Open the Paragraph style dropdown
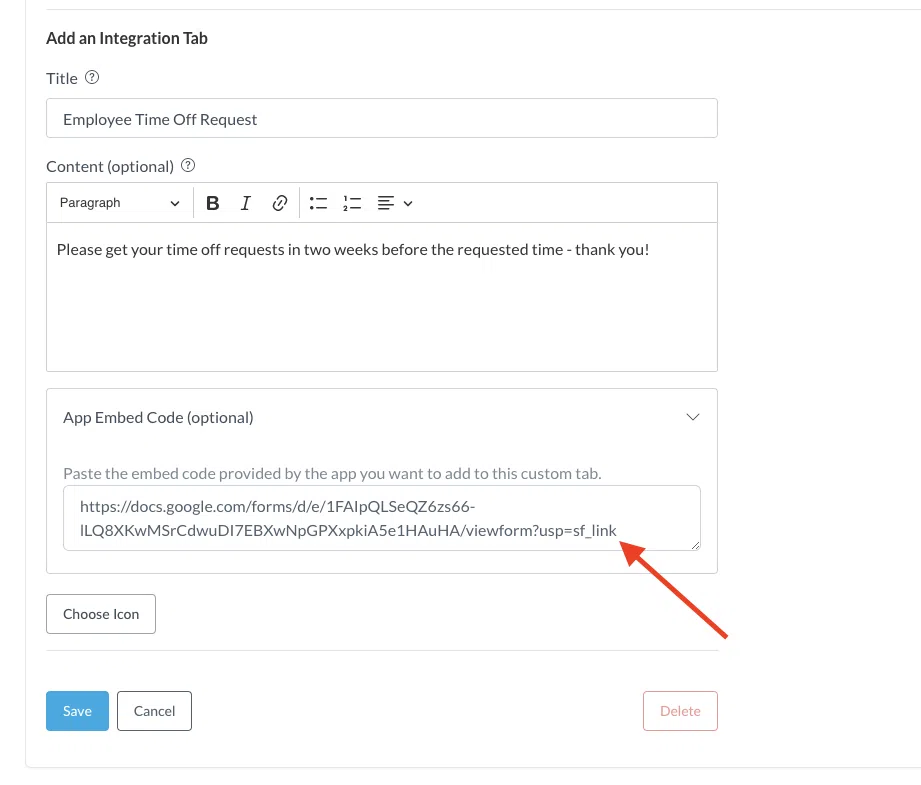 (119, 203)
